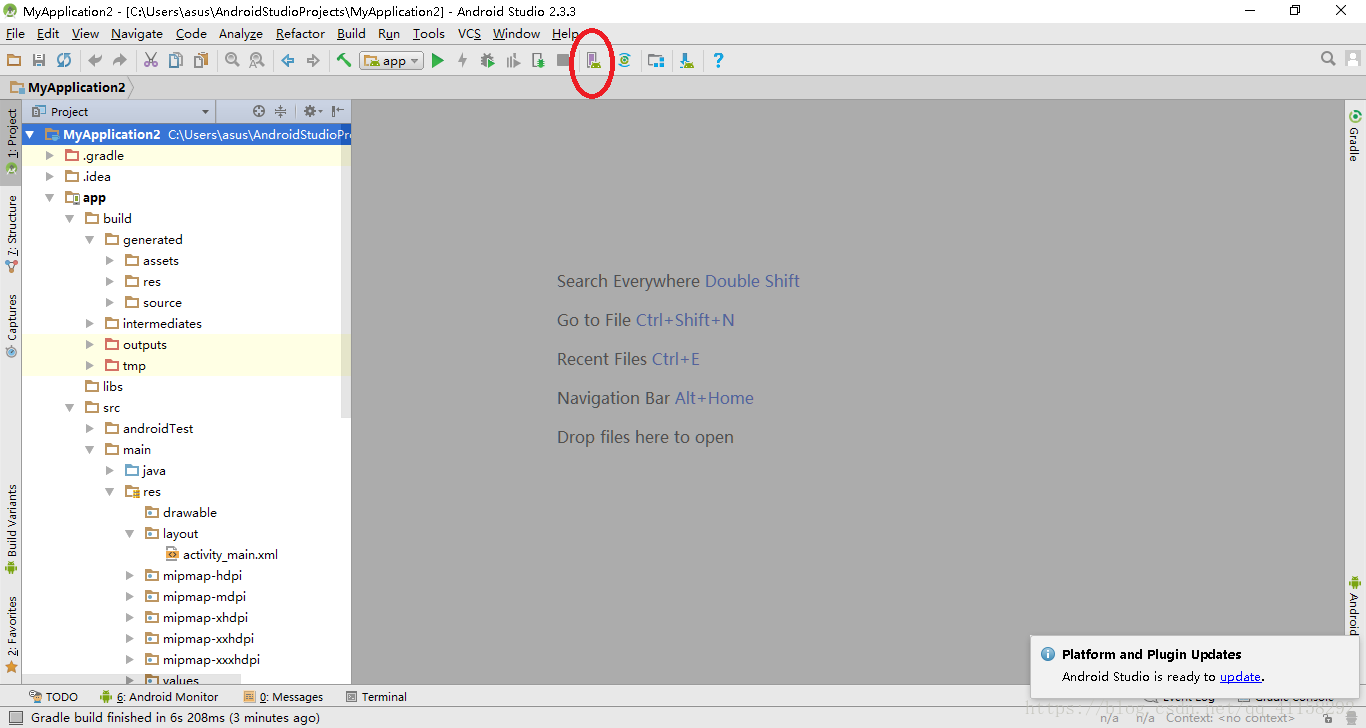Save all files with floppy icon

(39, 60)
